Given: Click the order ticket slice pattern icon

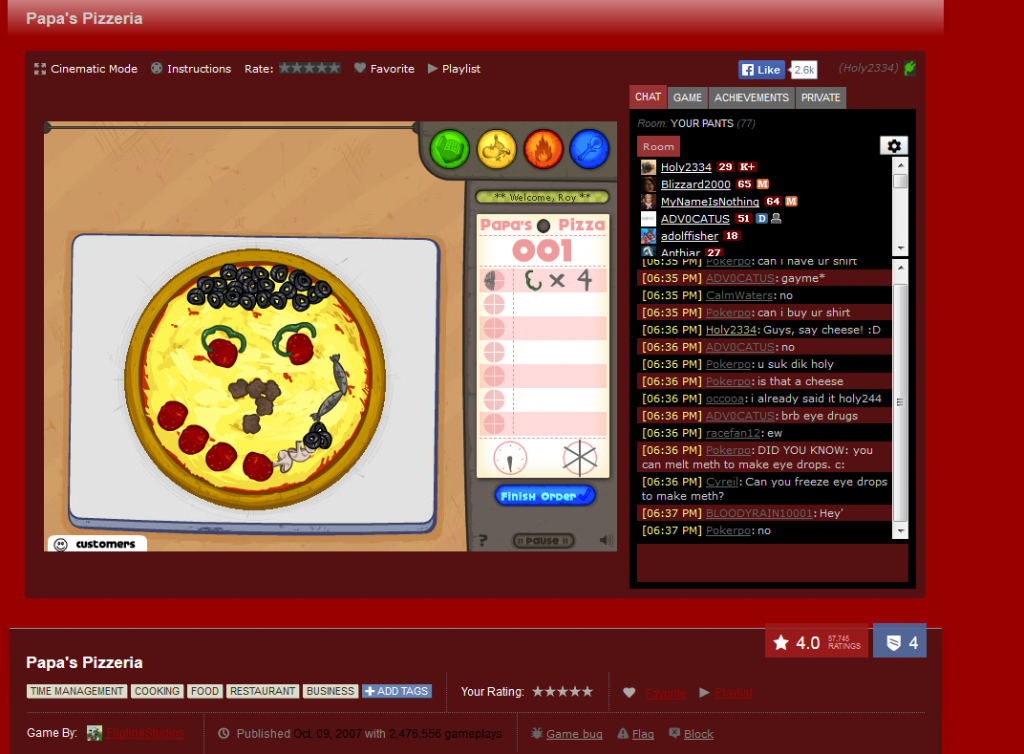Looking at the screenshot, I should pyautogui.click(x=580, y=458).
